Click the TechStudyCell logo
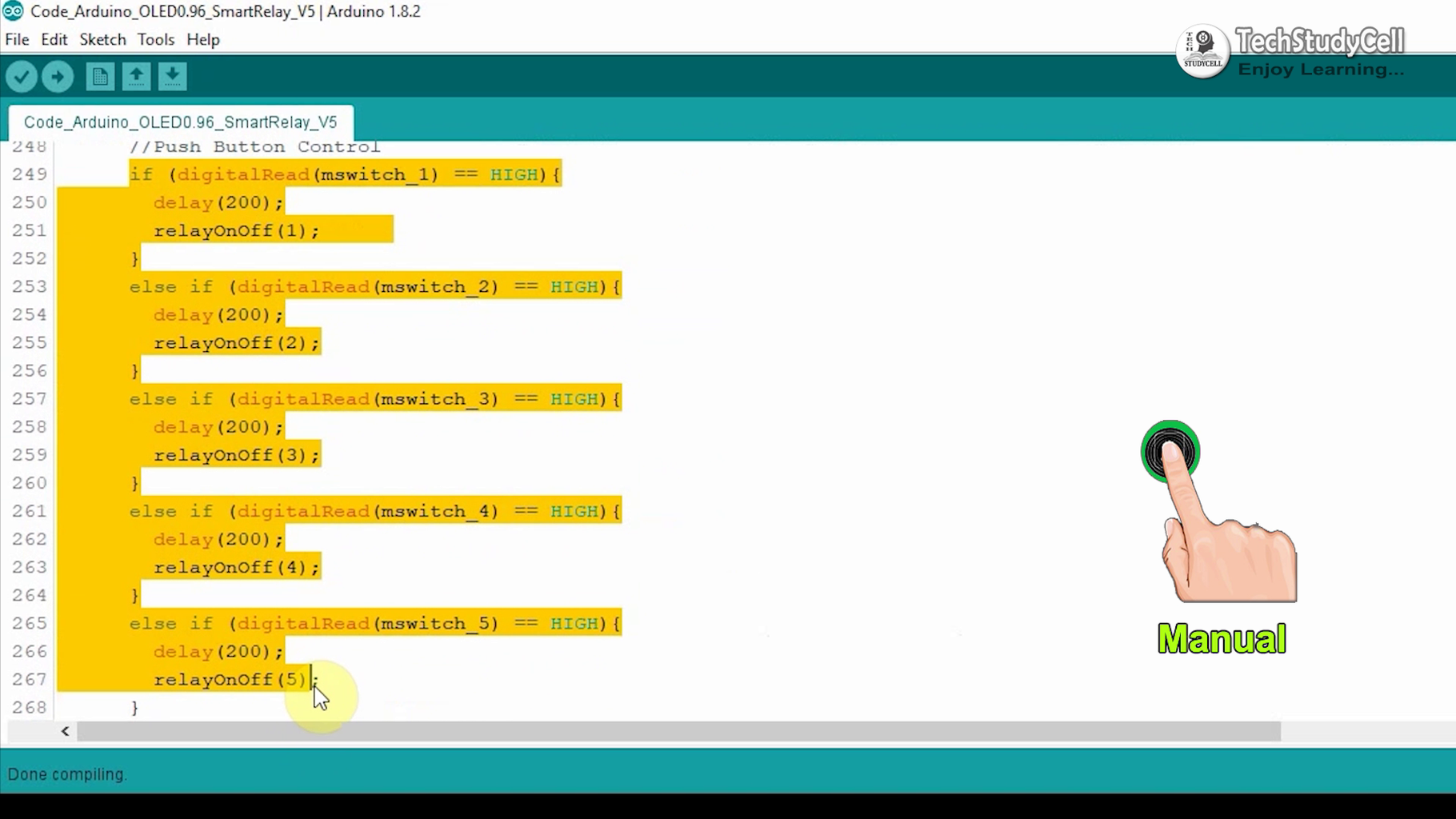Image resolution: width=1456 pixels, height=819 pixels. point(1203,51)
